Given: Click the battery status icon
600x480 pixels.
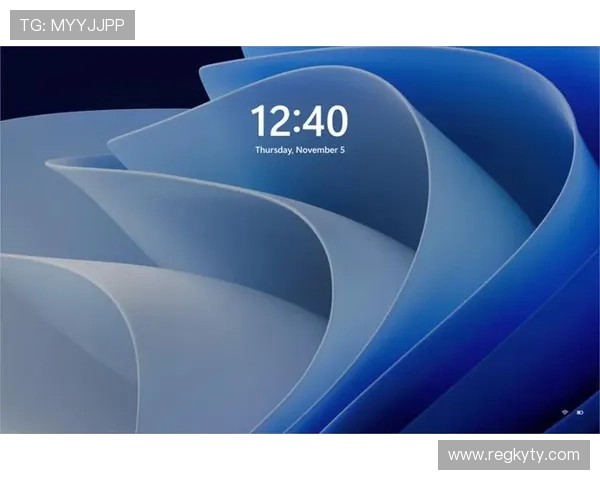Looking at the screenshot, I should pyautogui.click(x=579, y=412).
